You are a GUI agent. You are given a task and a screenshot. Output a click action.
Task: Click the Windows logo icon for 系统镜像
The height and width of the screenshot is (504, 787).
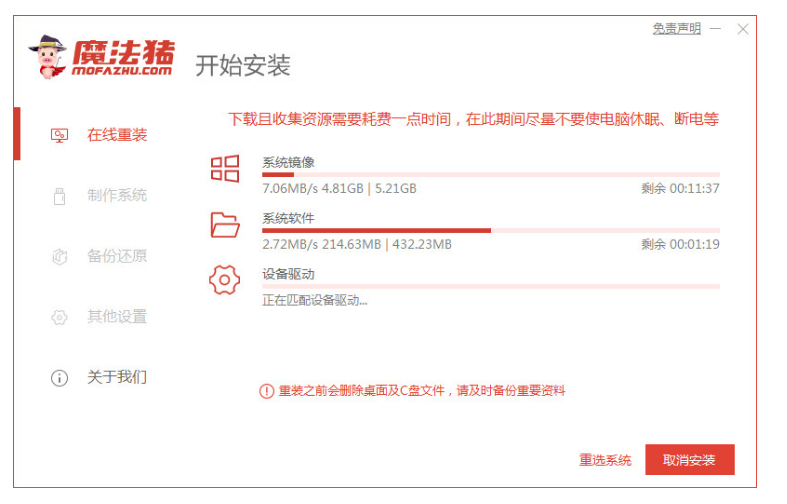(x=225, y=168)
